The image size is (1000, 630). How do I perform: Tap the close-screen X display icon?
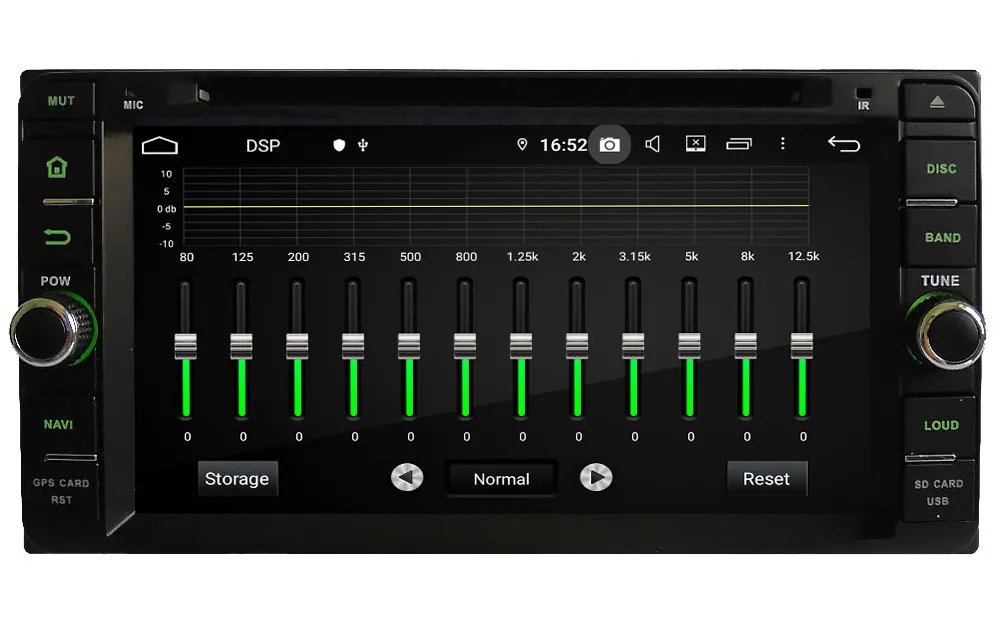point(695,143)
